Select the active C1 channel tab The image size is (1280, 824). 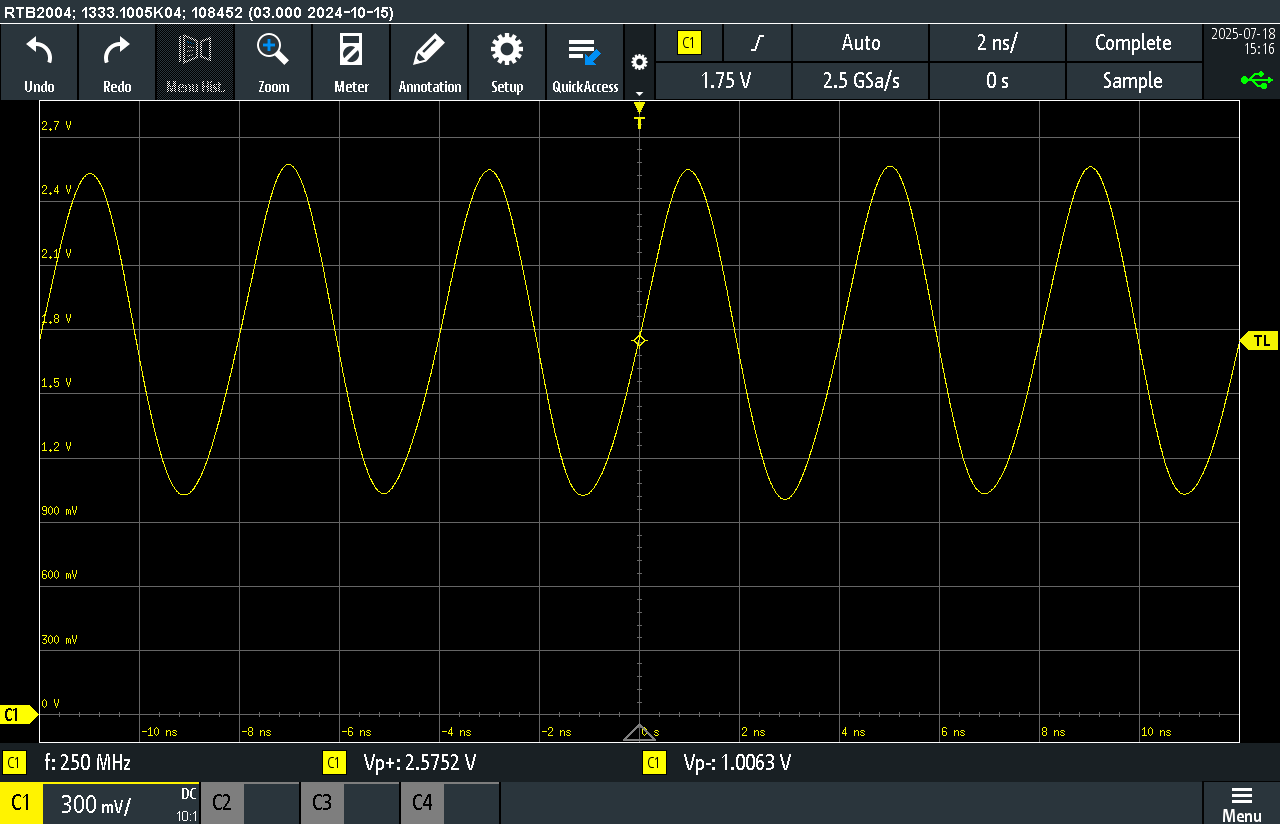[21, 803]
